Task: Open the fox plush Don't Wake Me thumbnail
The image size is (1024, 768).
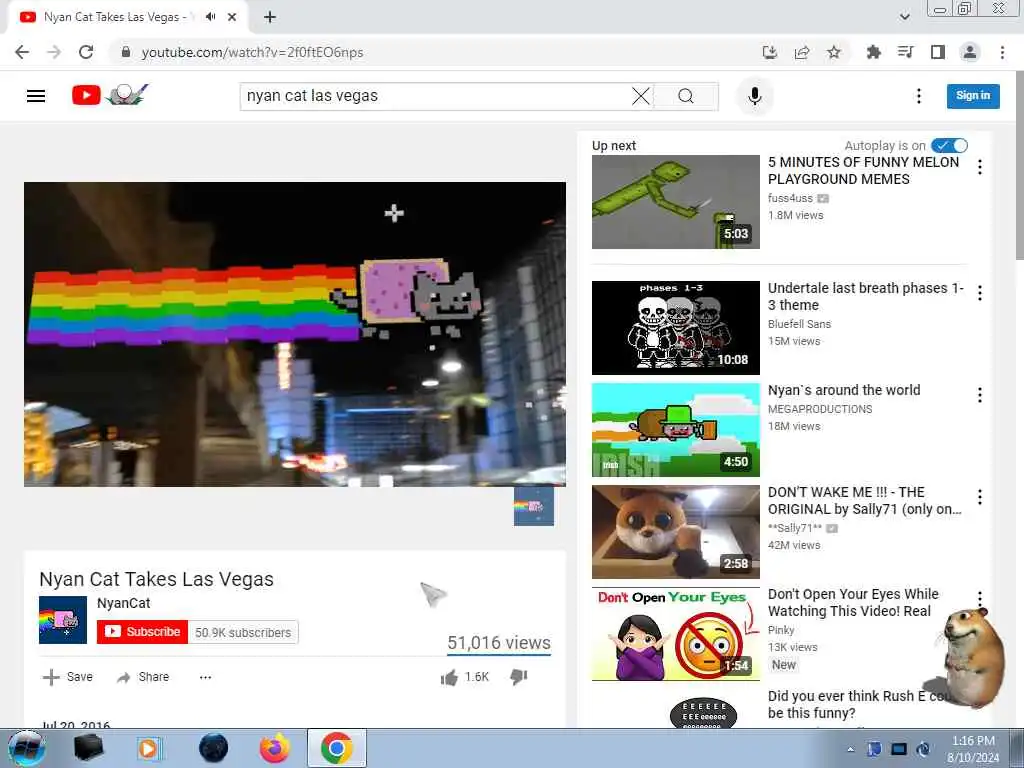Action: (x=676, y=532)
